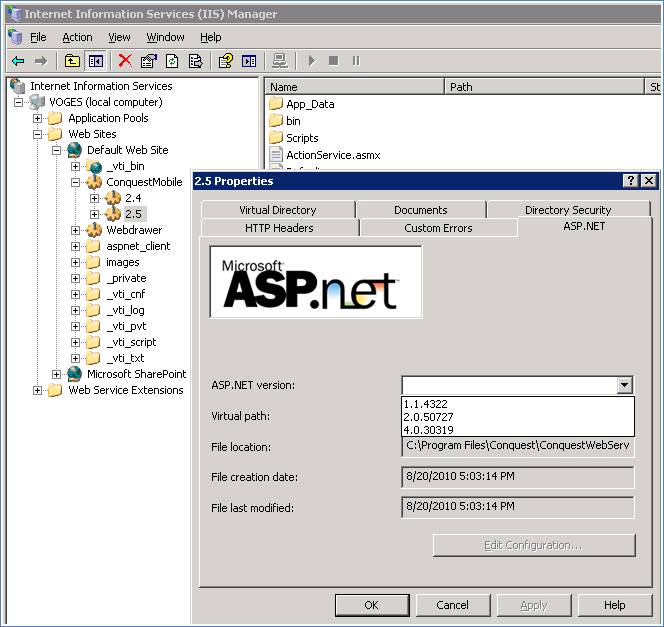Expand the Microsoft SharePoint node
Screen dimensions: 664x627
click(56, 374)
